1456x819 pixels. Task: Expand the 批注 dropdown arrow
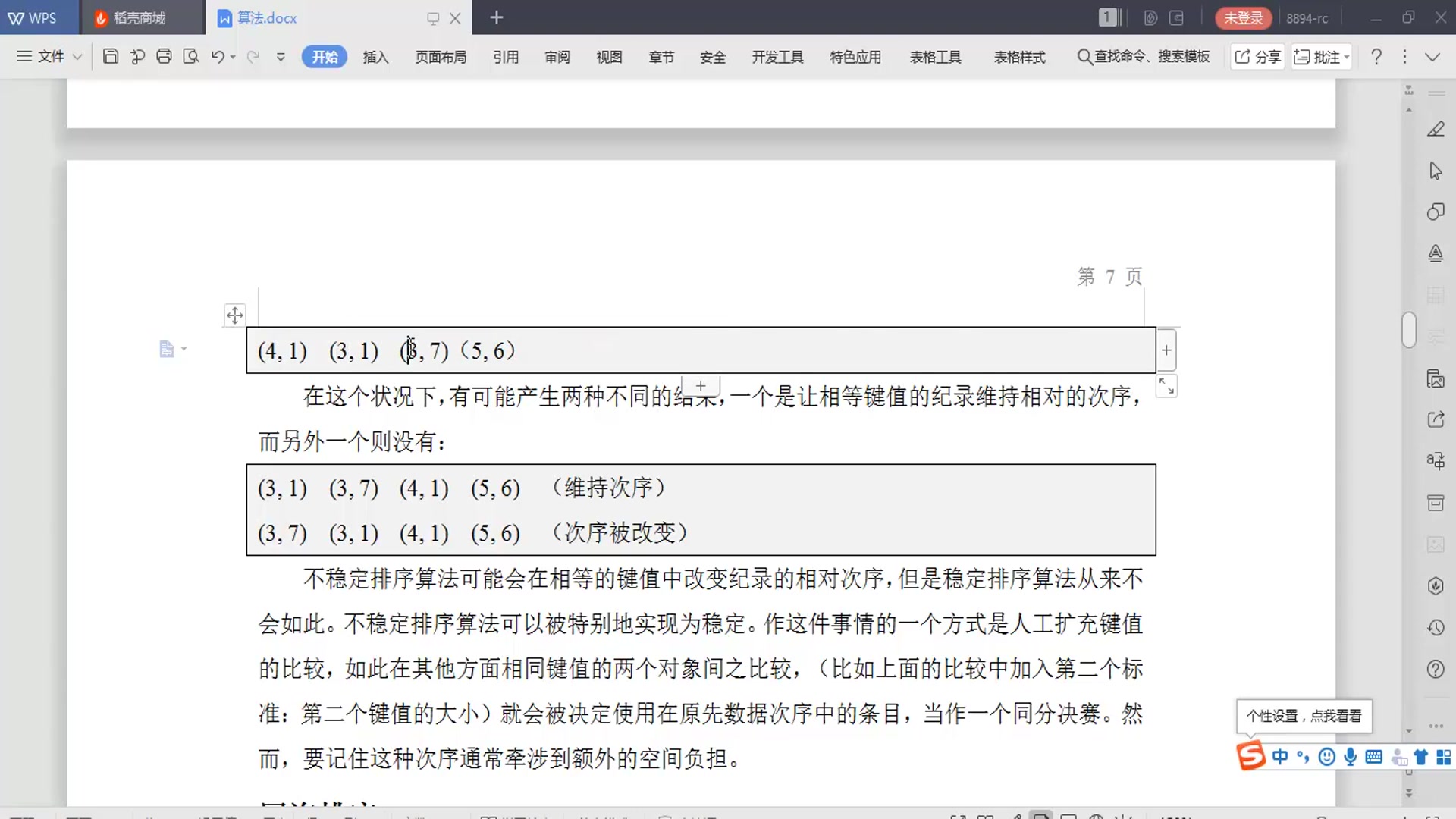coord(1347,57)
